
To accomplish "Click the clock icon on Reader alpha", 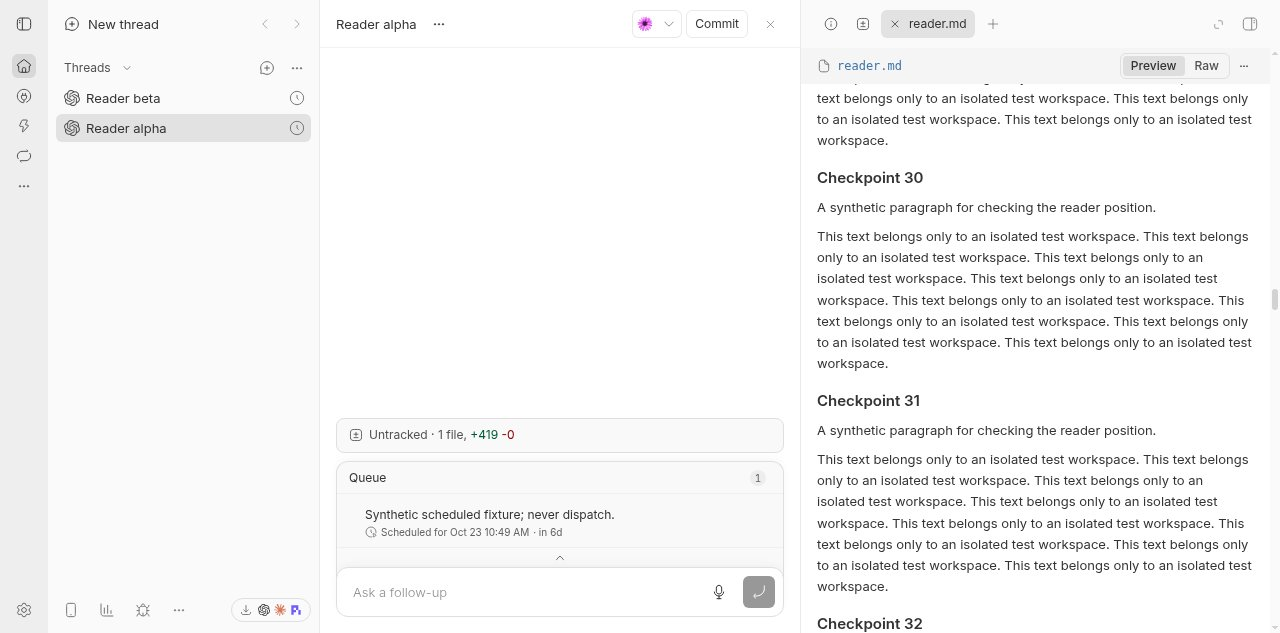I will [x=297, y=128].
